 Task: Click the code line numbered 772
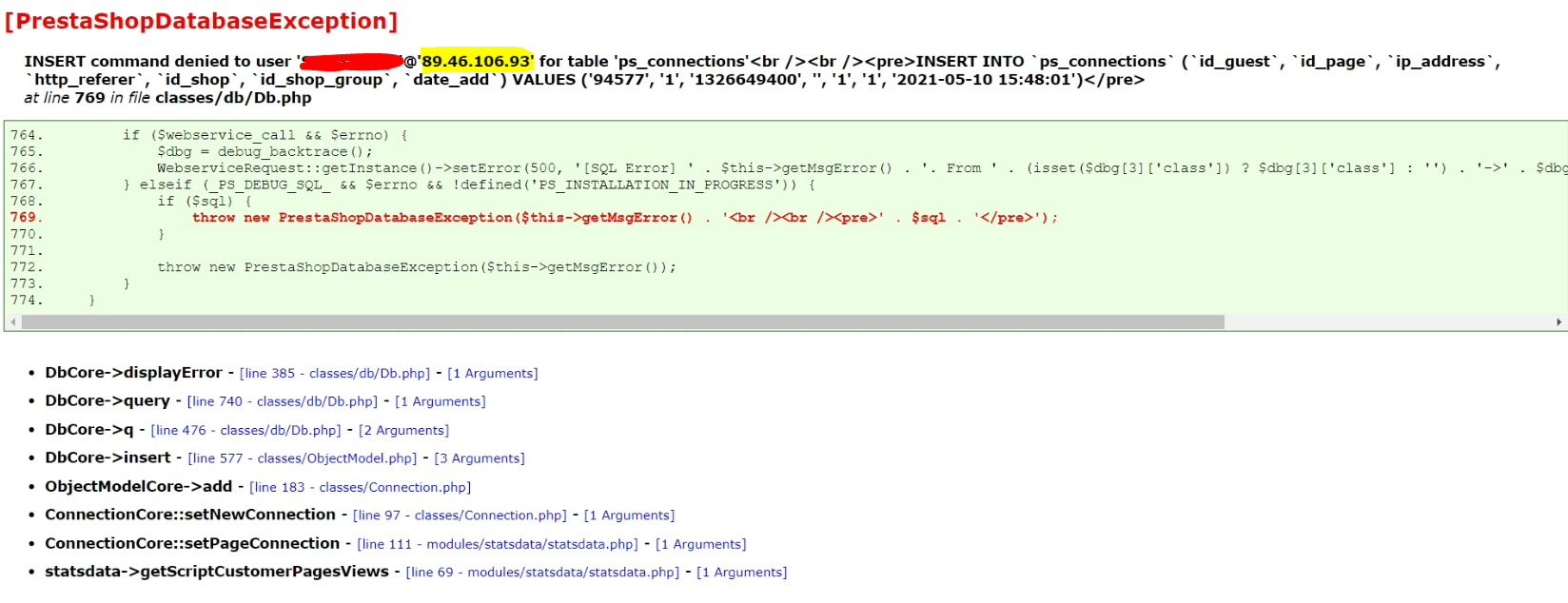[417, 267]
